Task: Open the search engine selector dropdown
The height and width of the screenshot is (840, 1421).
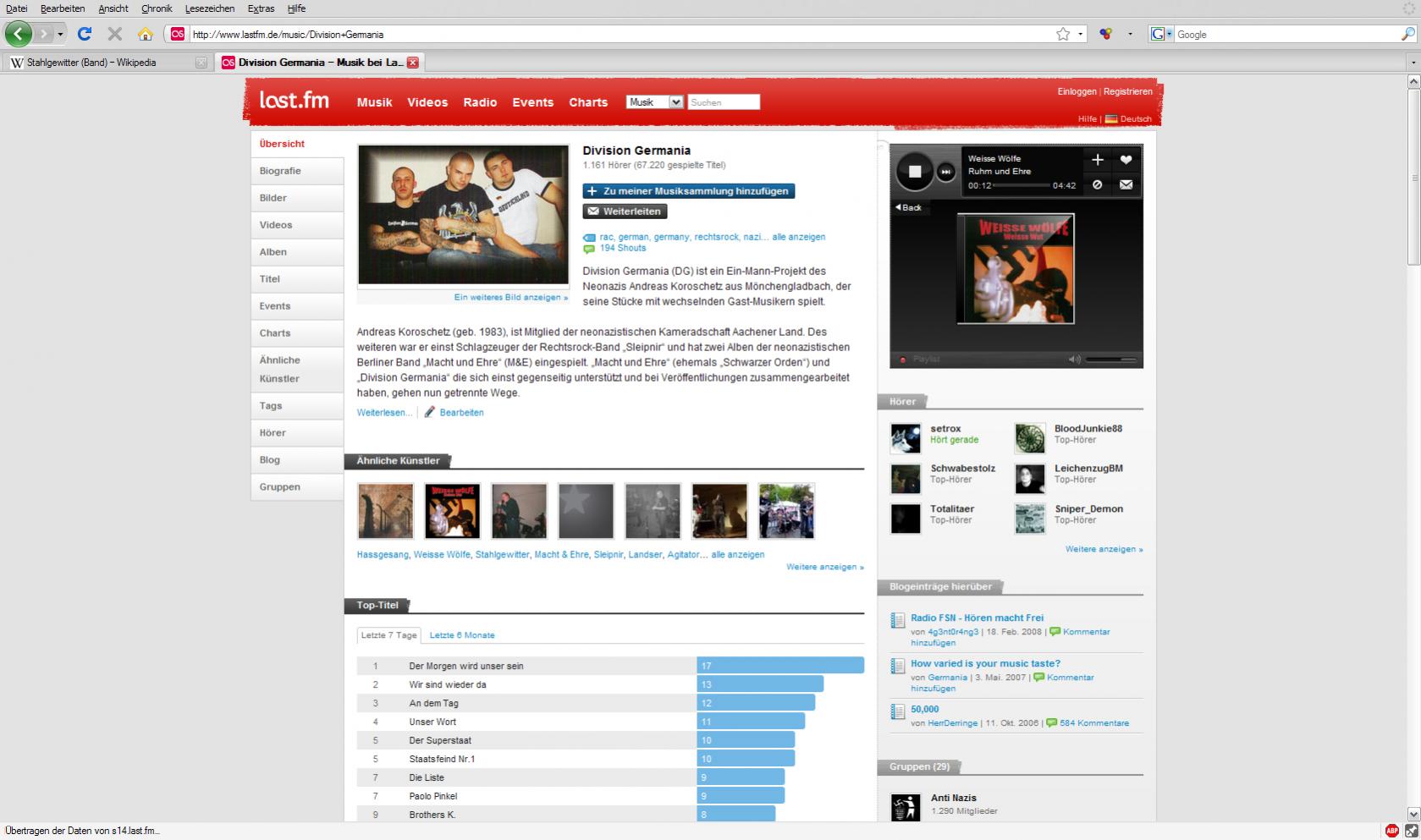Action: 1161,34
